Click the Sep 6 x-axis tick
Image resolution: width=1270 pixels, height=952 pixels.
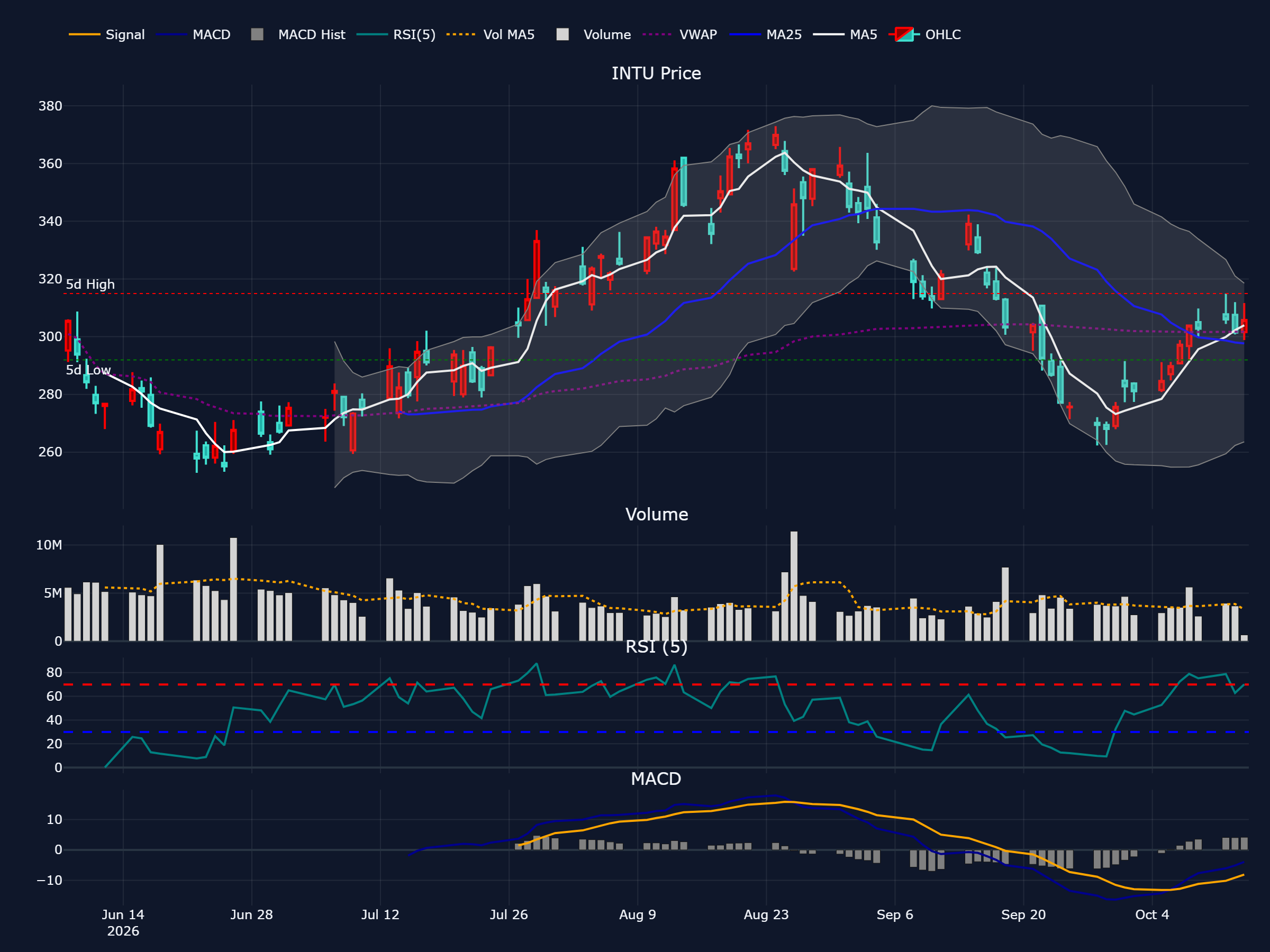894,914
